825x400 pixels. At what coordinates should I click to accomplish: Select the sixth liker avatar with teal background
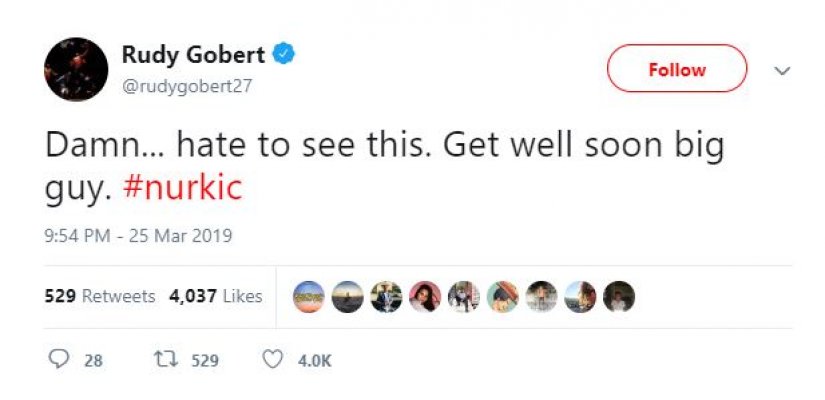click(x=503, y=296)
